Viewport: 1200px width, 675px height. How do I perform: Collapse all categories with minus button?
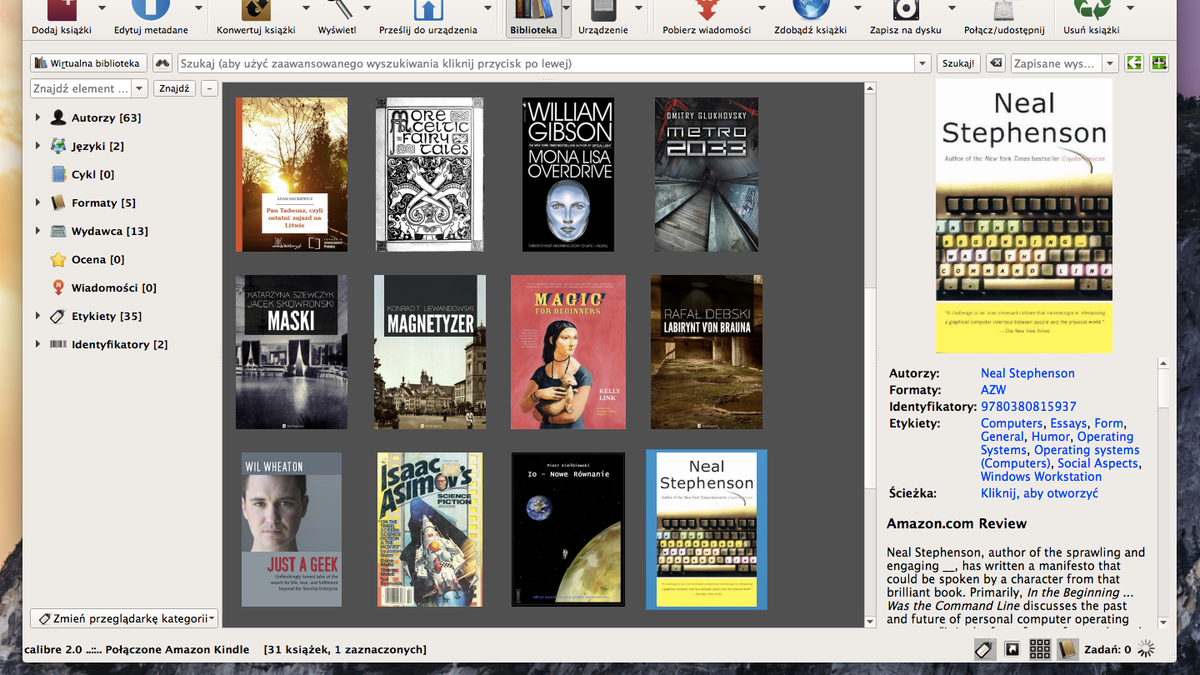point(209,88)
